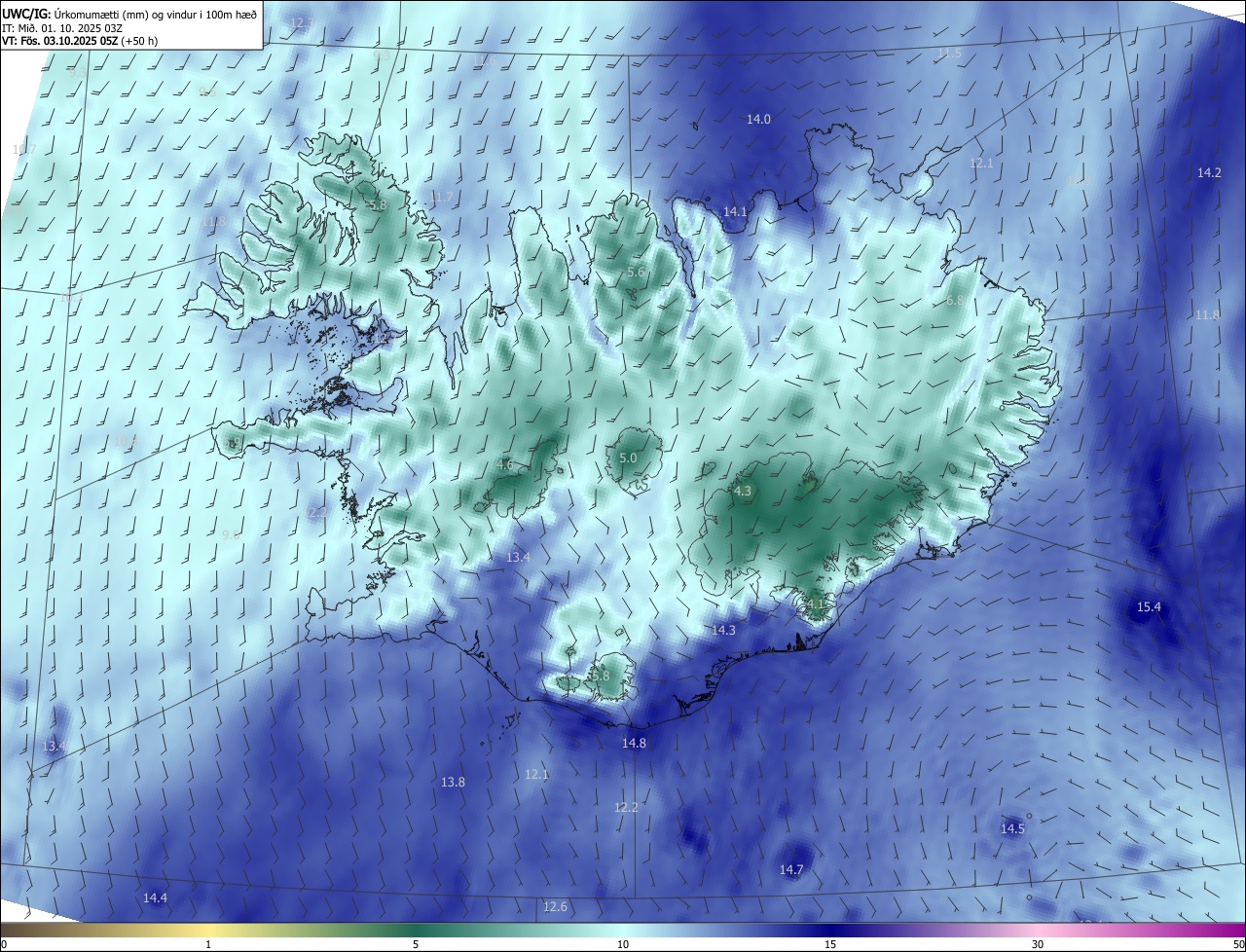Viewport: 1246px width, 952px height.
Task: Click the legend tick label "1"
Action: coord(208,944)
